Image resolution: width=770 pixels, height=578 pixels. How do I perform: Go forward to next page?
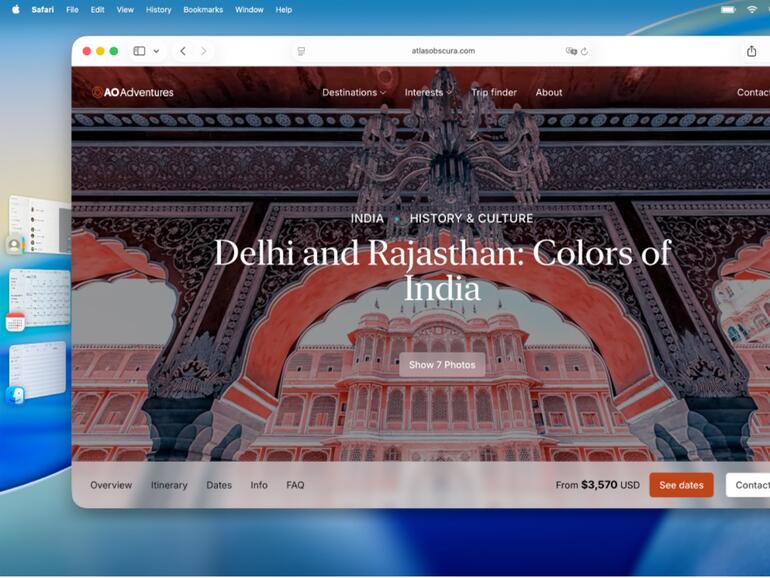(203, 51)
